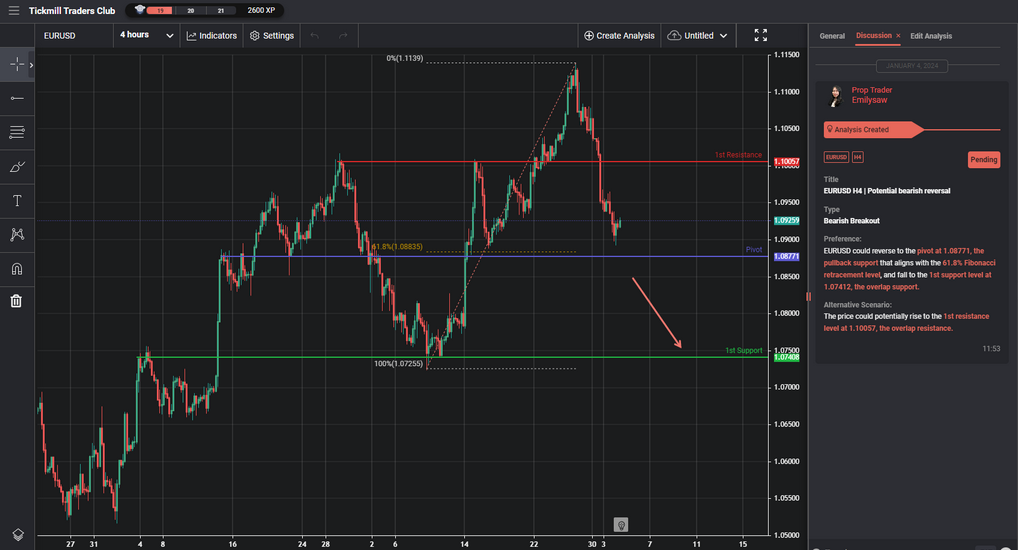1018x550 pixels.
Task: Open the Untitled layout dropdown
Action: [x=698, y=36]
